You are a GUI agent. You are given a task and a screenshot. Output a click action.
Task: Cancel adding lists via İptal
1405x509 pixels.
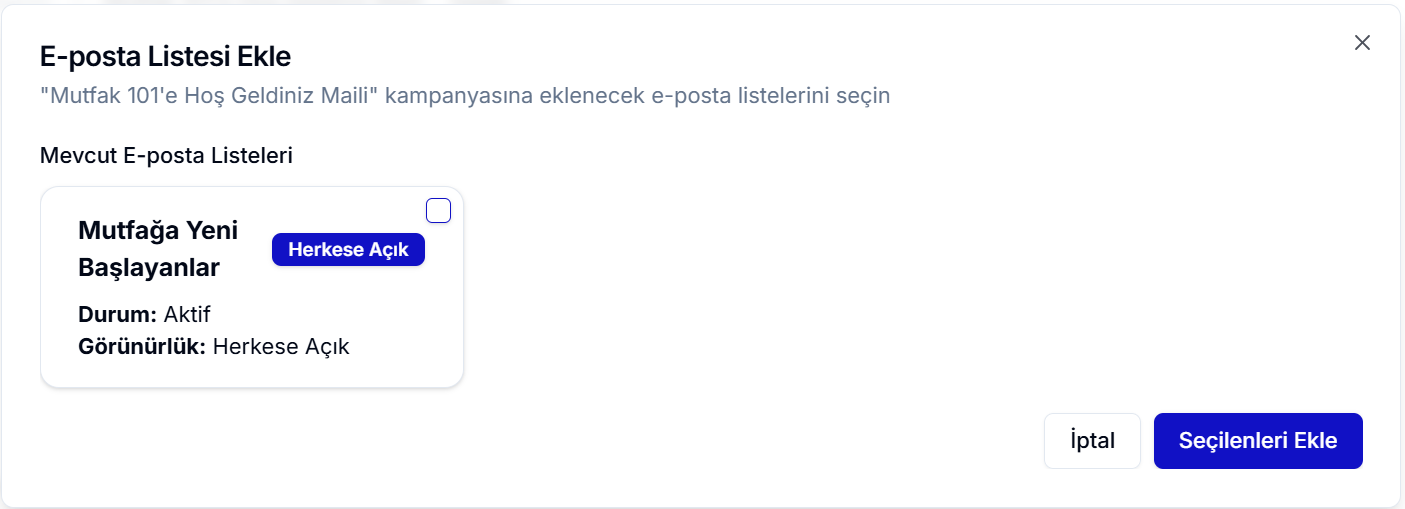[x=1092, y=441]
